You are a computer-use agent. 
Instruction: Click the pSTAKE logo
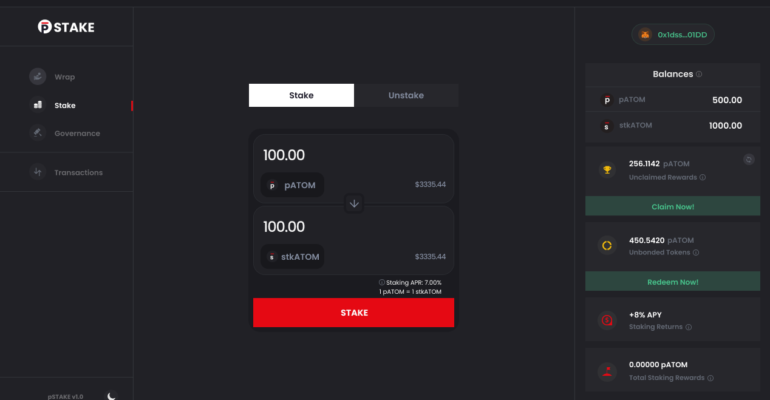[66, 27]
